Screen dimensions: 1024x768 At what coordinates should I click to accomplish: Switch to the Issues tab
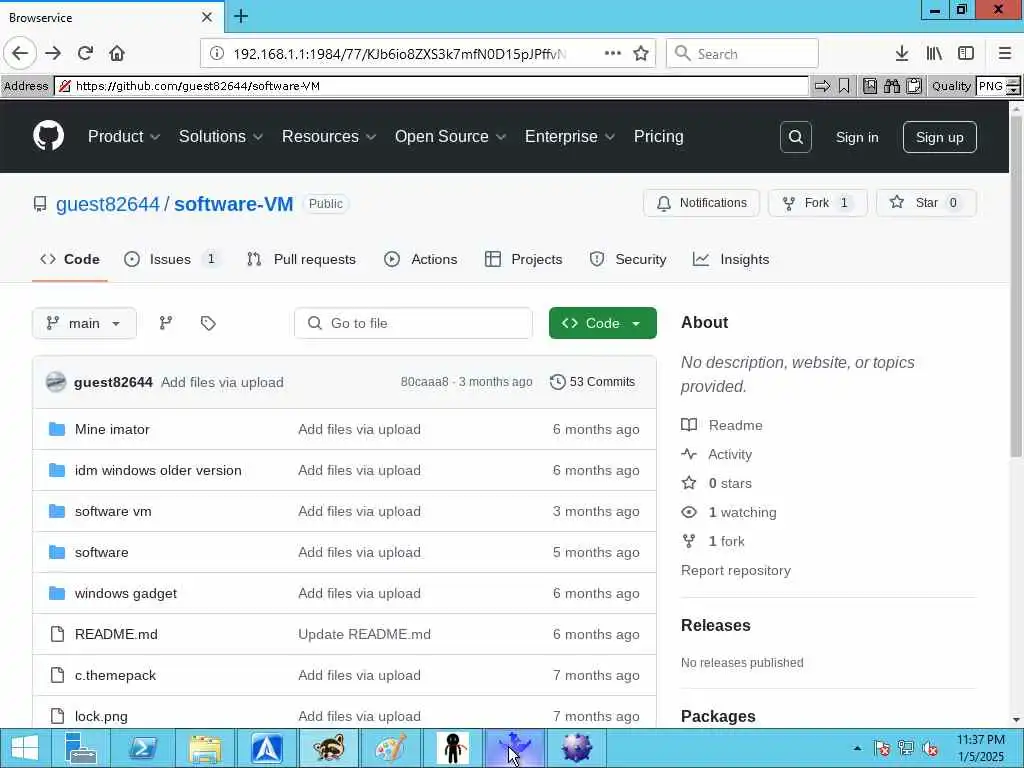click(172, 259)
